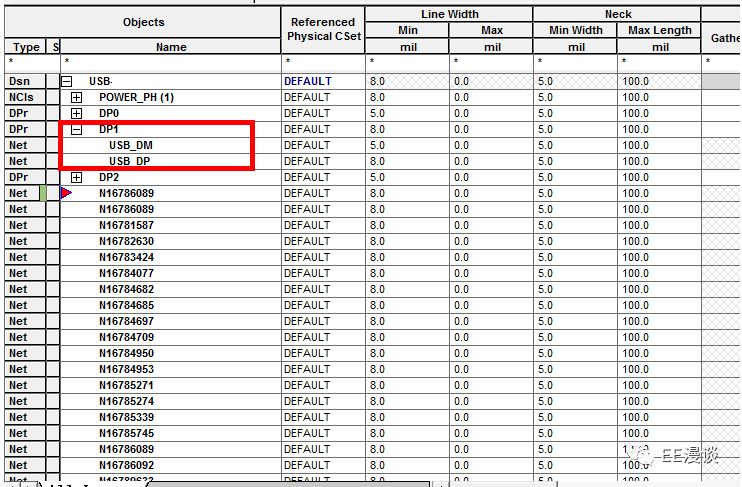The width and height of the screenshot is (742, 487).
Task: Select the DP0 differential pair name
Action: pyautogui.click(x=109, y=114)
